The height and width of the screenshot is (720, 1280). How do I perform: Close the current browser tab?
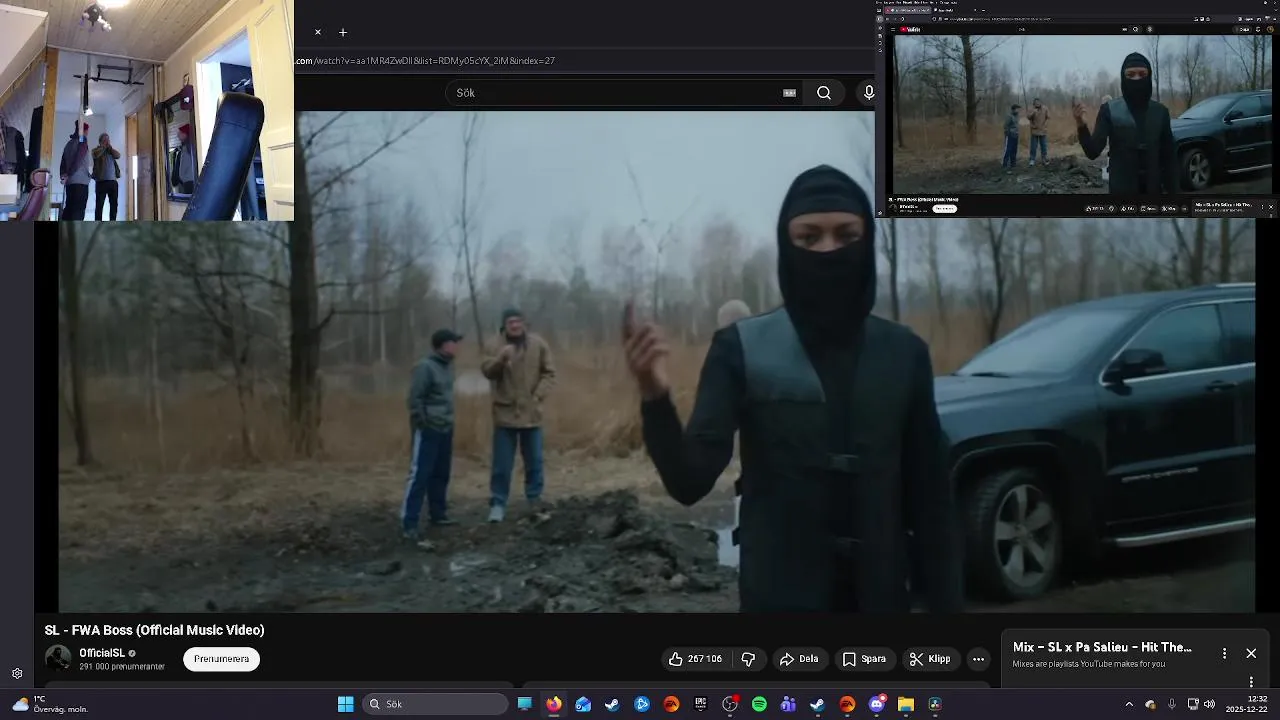318,32
